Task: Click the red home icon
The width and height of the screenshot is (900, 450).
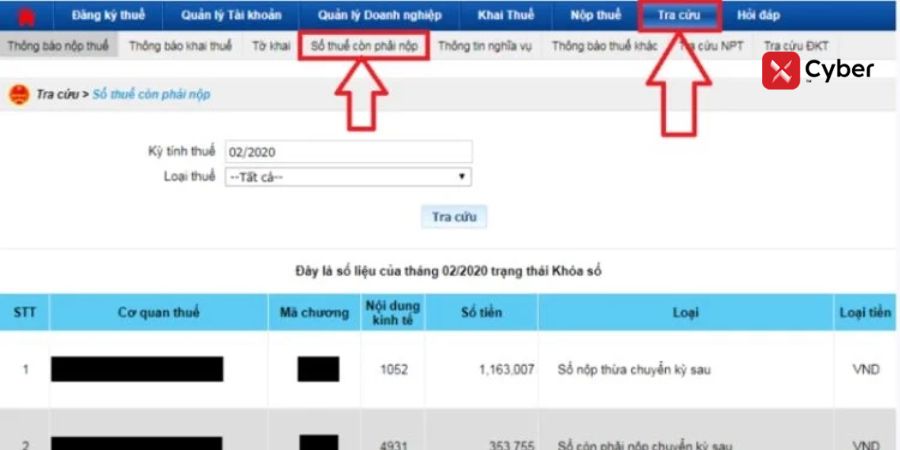Action: (x=26, y=16)
